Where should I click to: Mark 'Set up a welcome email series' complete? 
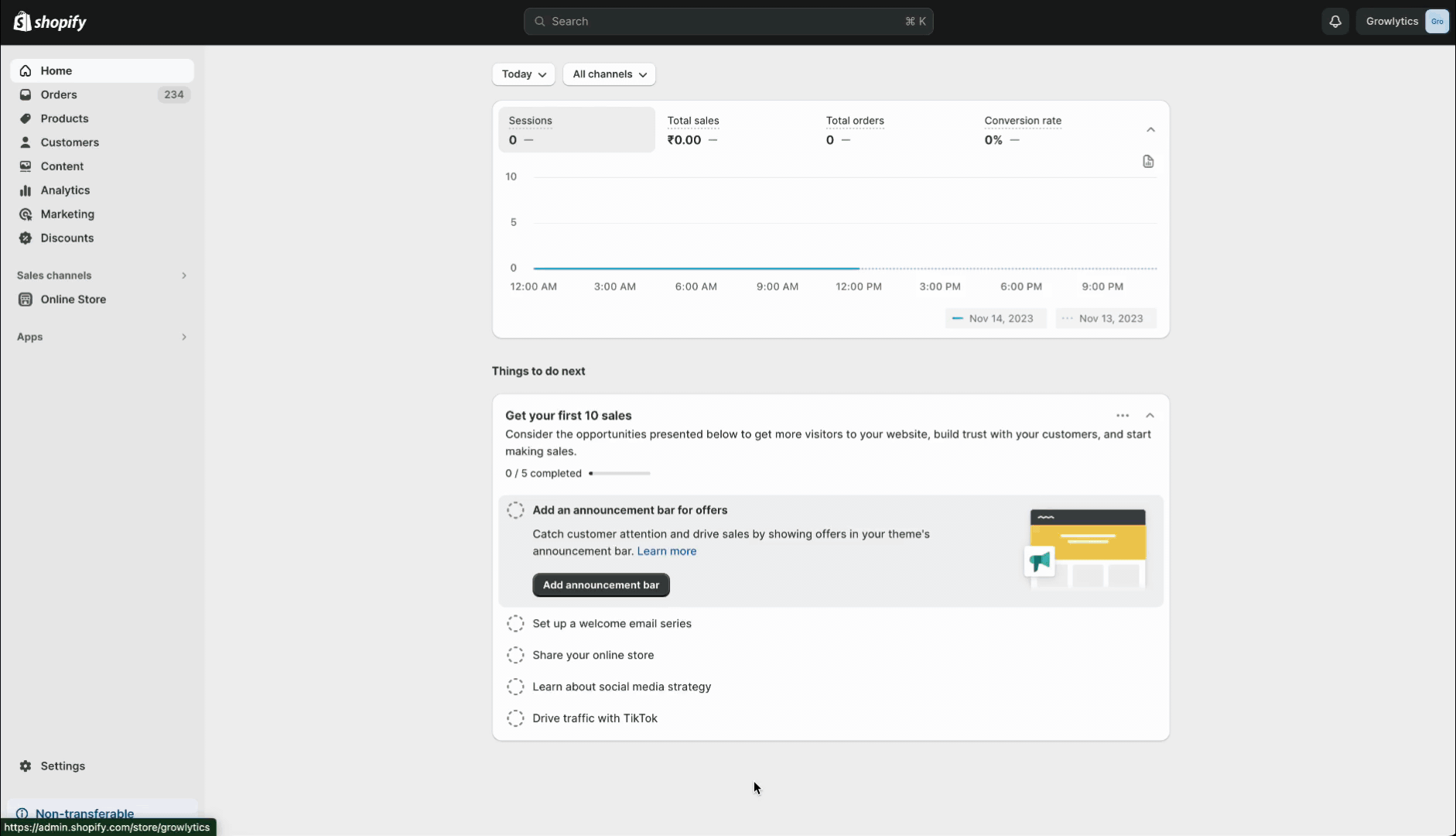tap(515, 624)
